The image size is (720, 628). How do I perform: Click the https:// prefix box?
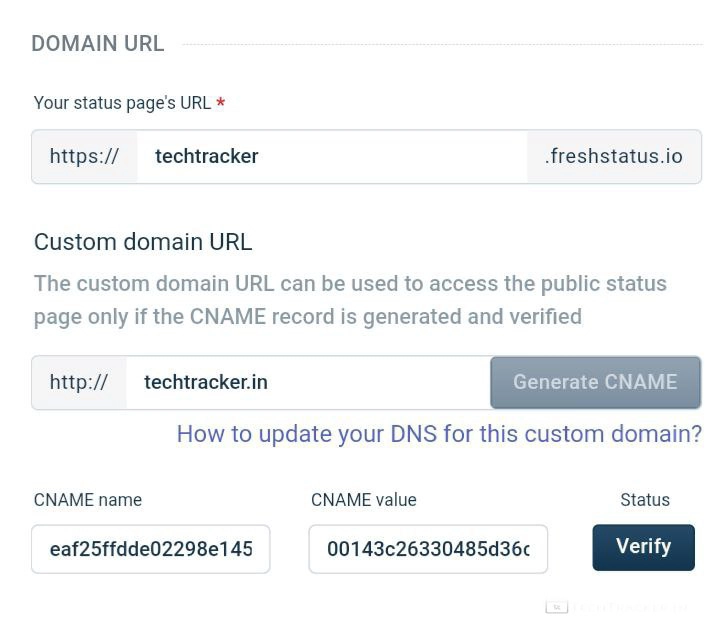point(84,157)
